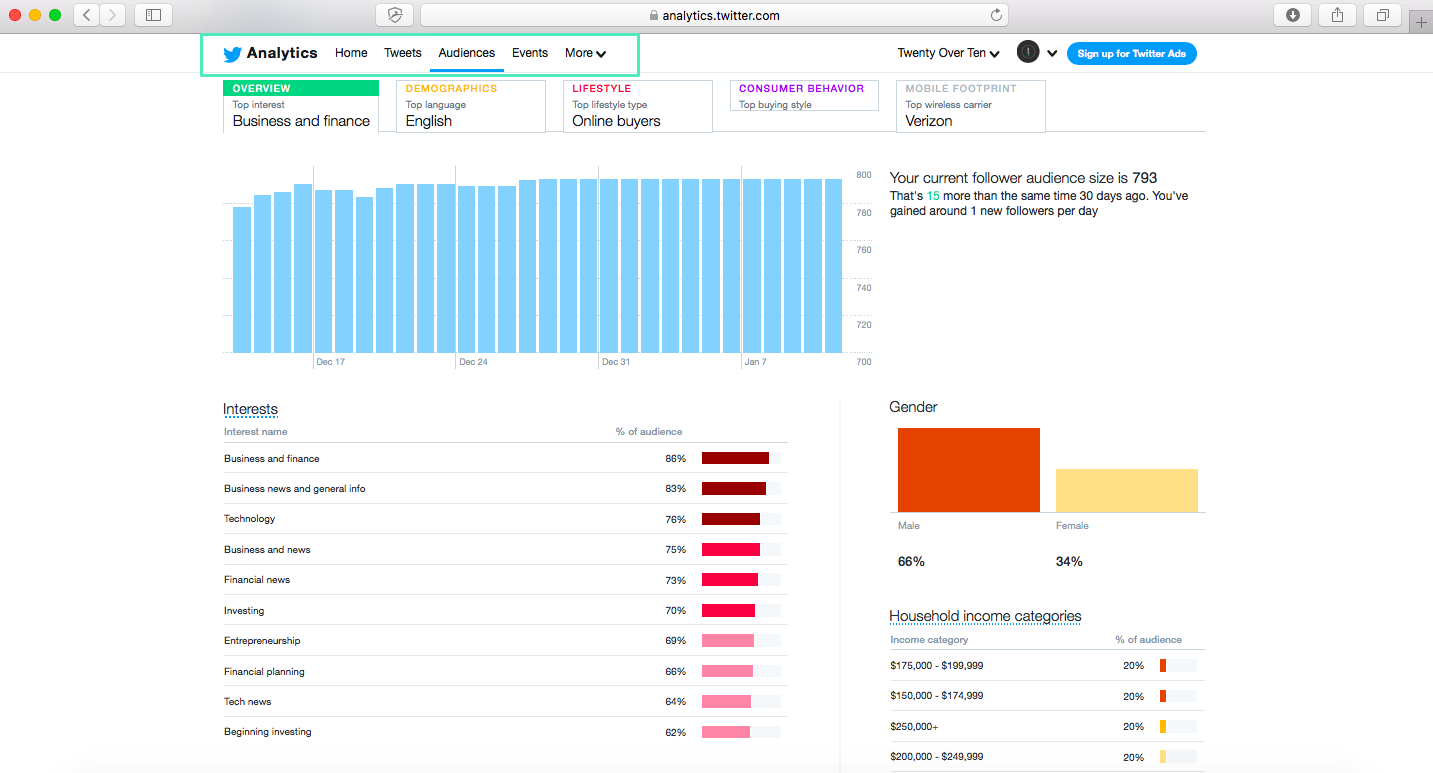The image size is (1433, 773).
Task: Open the Events menu item
Action: coord(530,53)
